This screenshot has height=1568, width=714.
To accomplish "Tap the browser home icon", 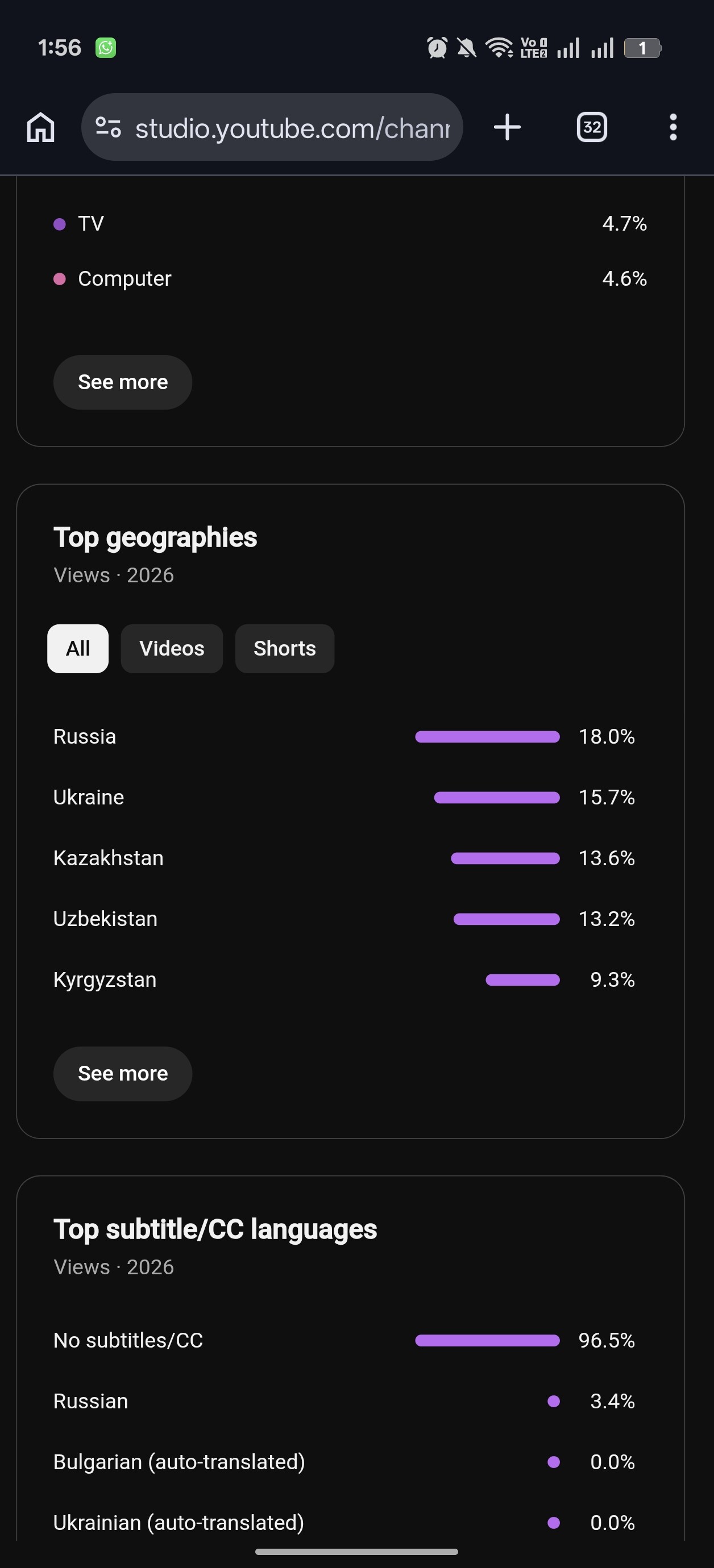I will click(41, 128).
